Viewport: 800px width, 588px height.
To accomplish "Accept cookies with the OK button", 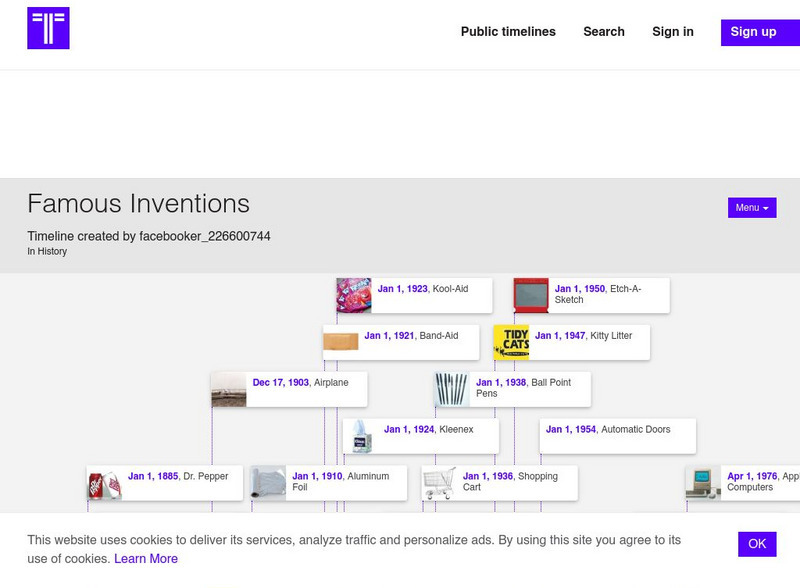I will 757,544.
